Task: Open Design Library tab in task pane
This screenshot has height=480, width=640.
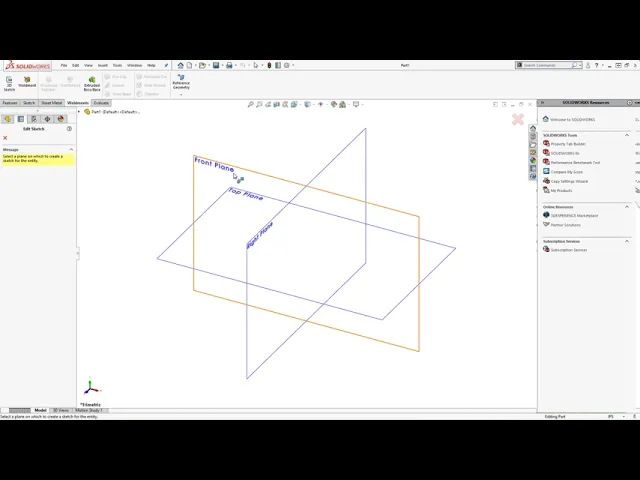Action: (x=533, y=136)
